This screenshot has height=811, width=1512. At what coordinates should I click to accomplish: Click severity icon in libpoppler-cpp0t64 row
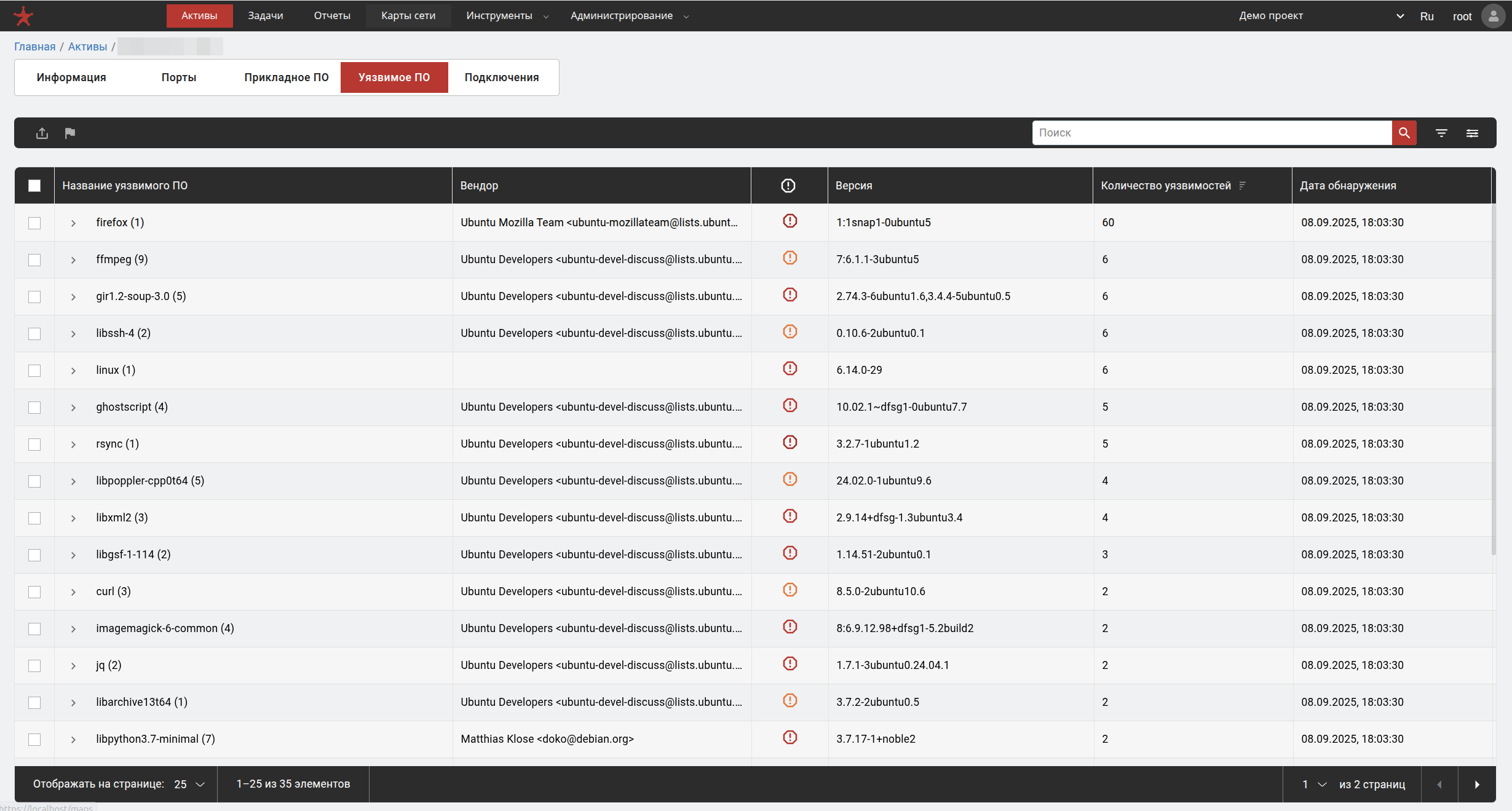pos(790,479)
